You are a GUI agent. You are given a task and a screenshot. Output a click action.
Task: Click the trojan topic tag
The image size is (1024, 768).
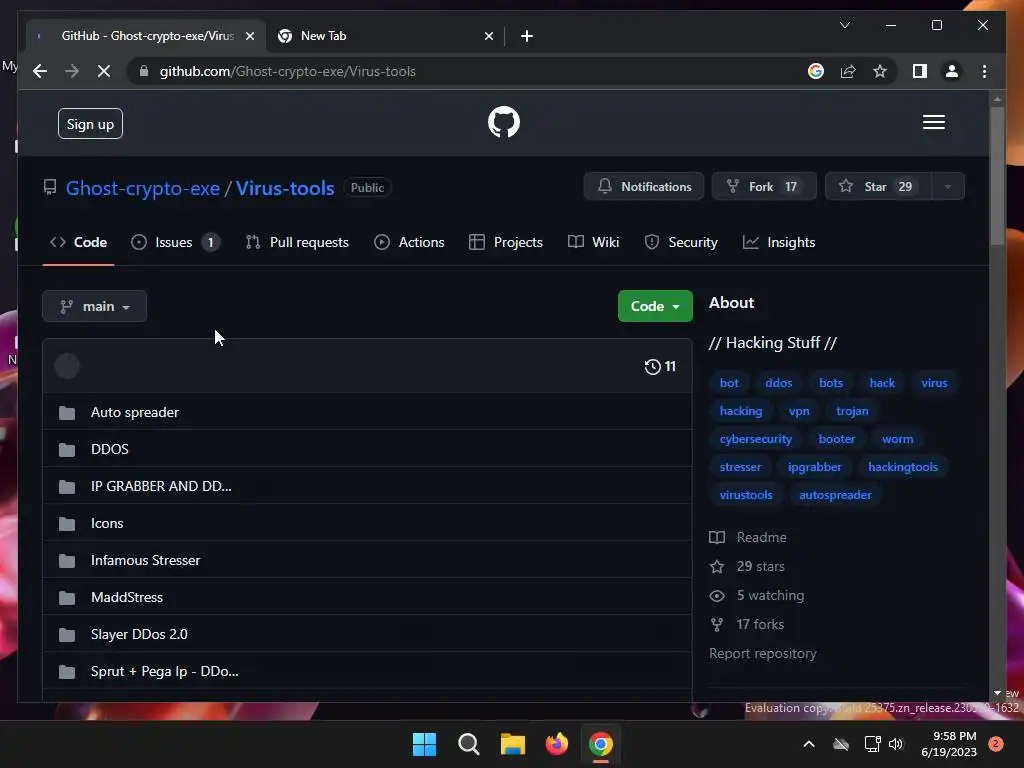[x=852, y=411]
